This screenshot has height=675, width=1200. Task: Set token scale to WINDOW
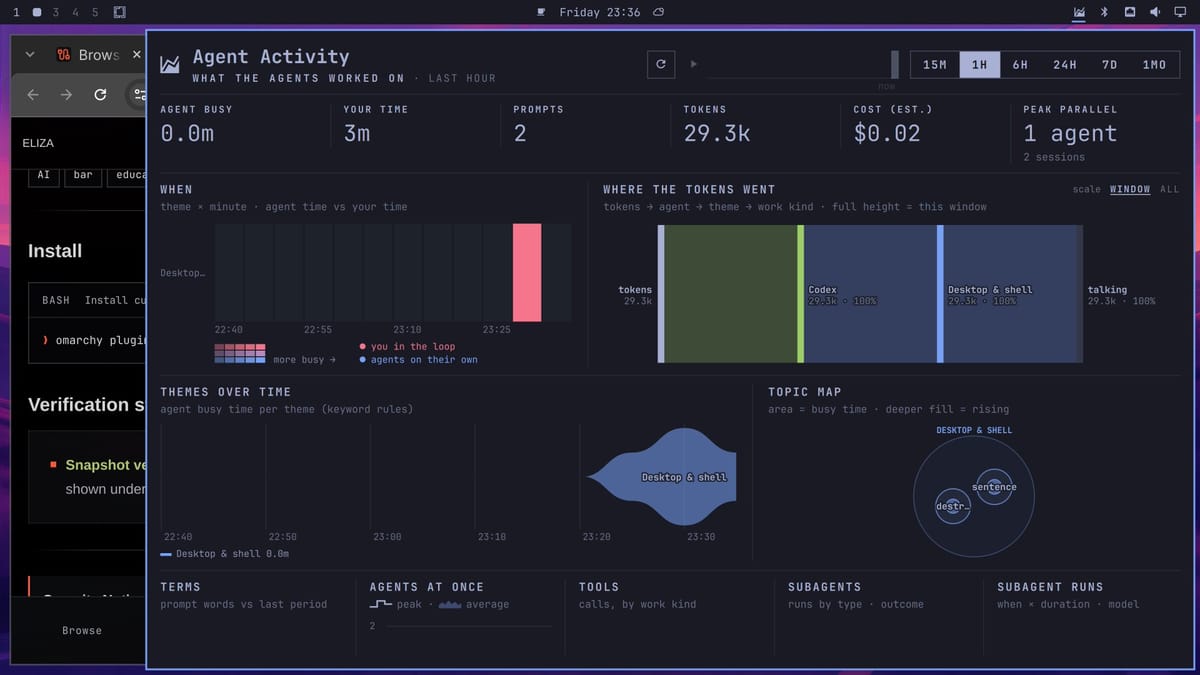click(x=1130, y=189)
